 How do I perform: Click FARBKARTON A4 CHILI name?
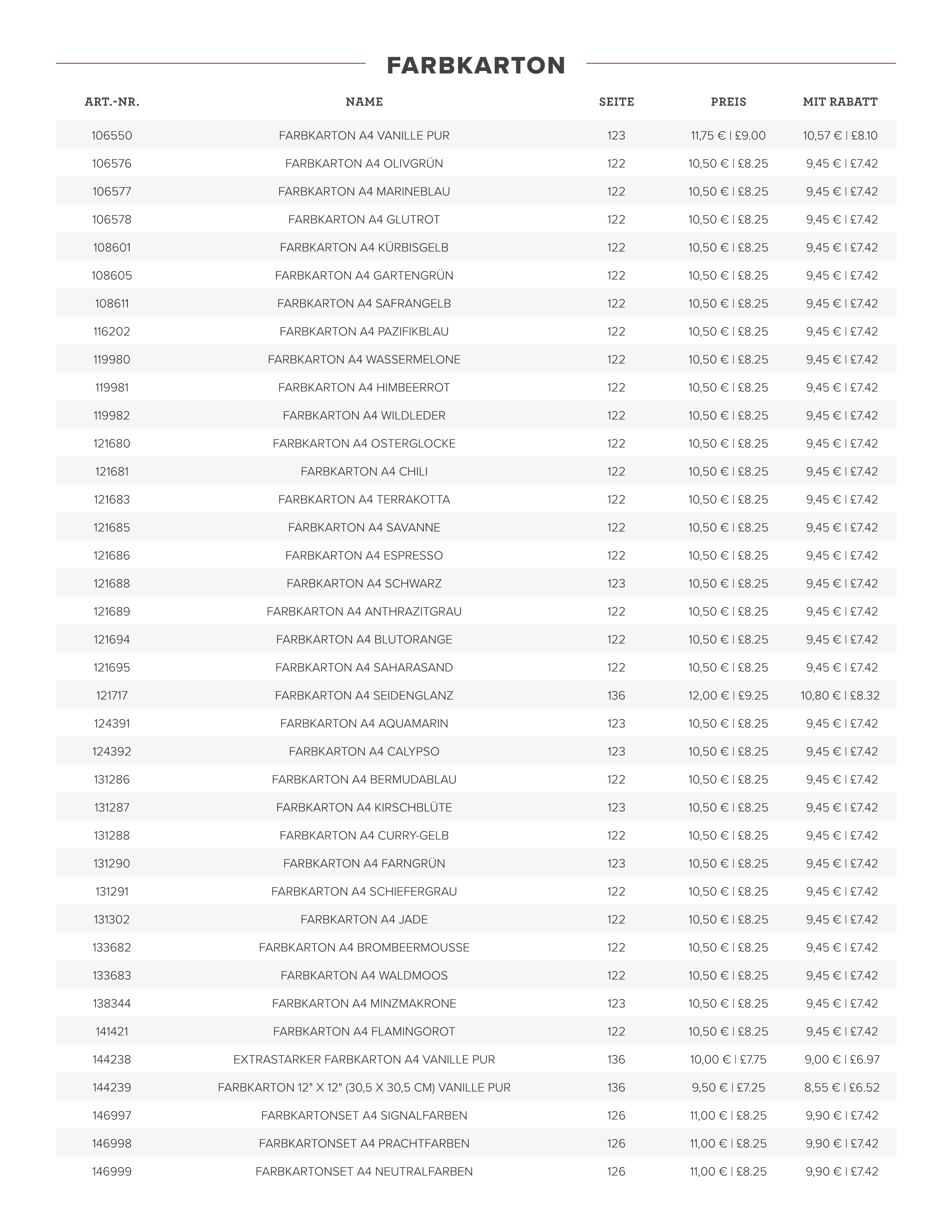click(364, 472)
